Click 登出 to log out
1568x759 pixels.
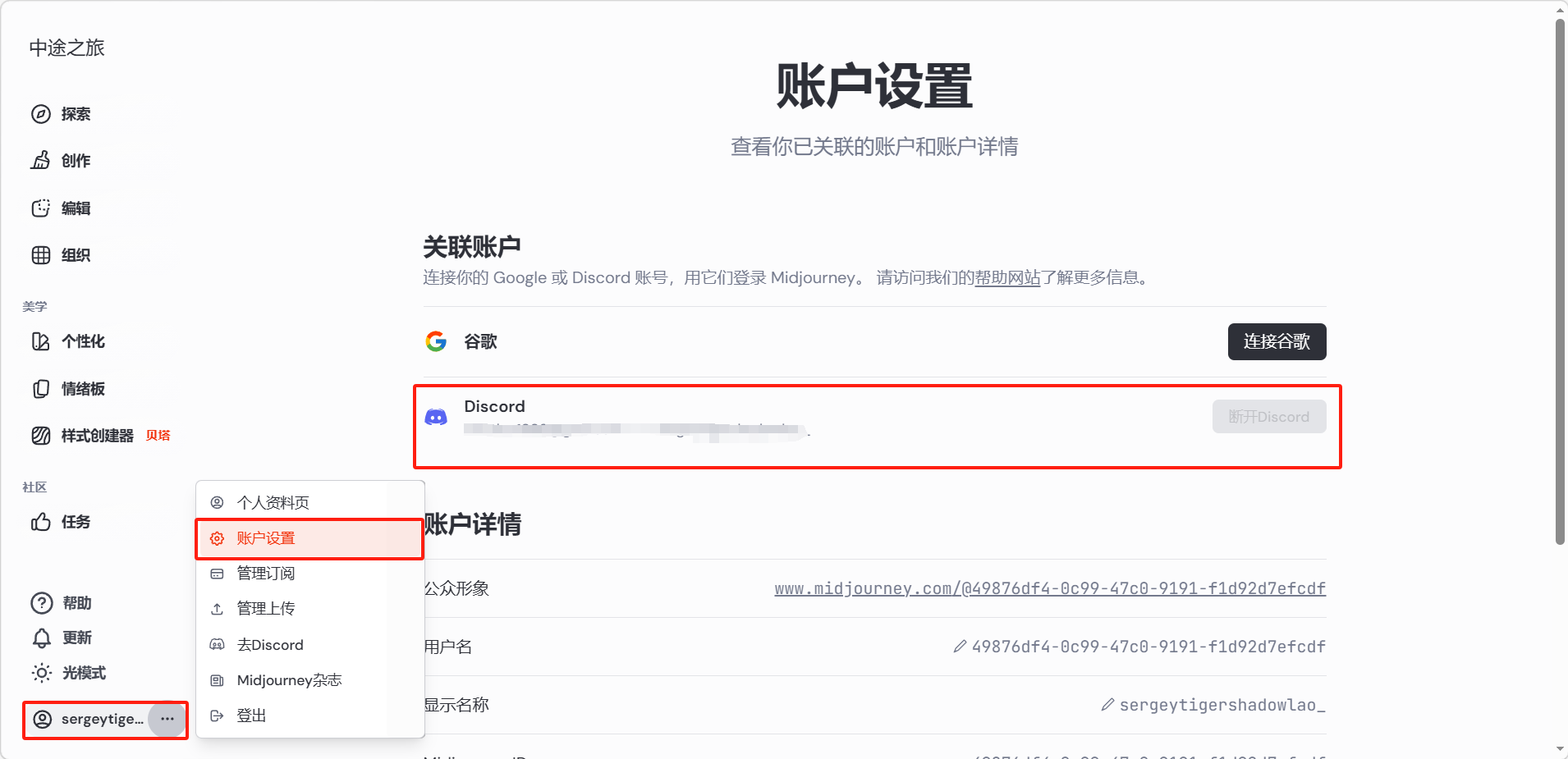click(251, 716)
